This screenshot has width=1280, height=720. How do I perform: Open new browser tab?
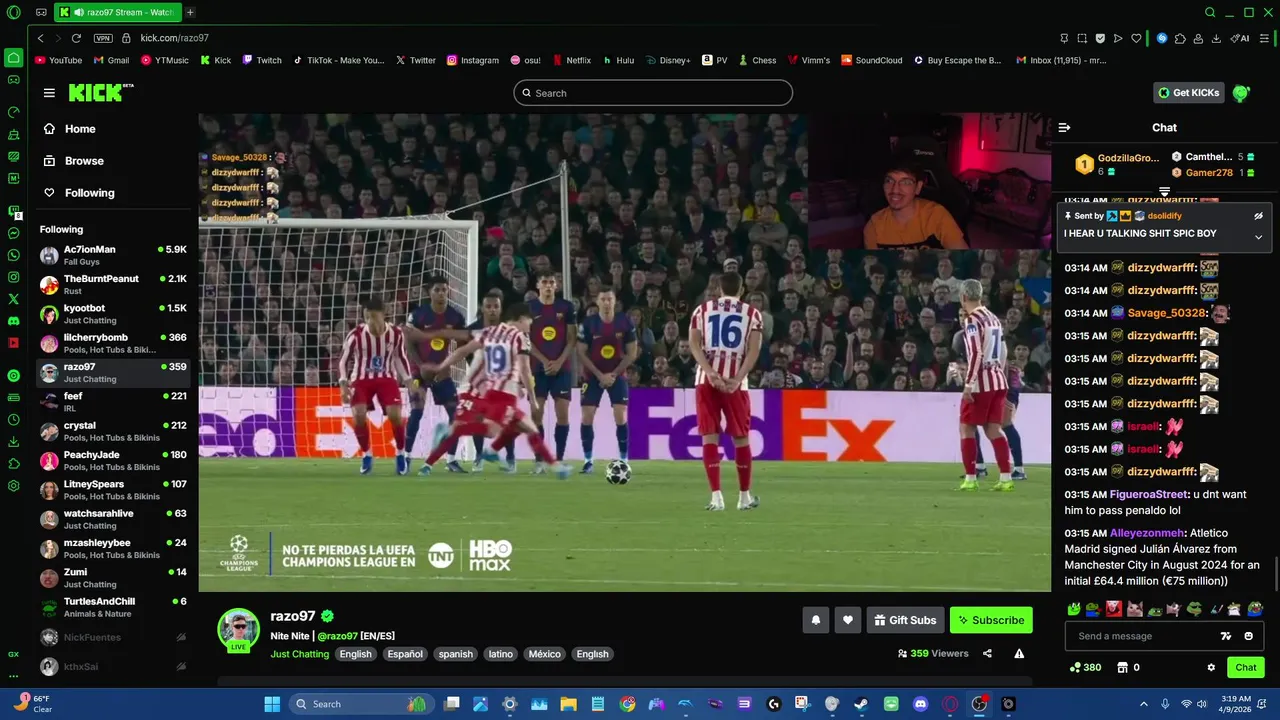[x=190, y=12]
